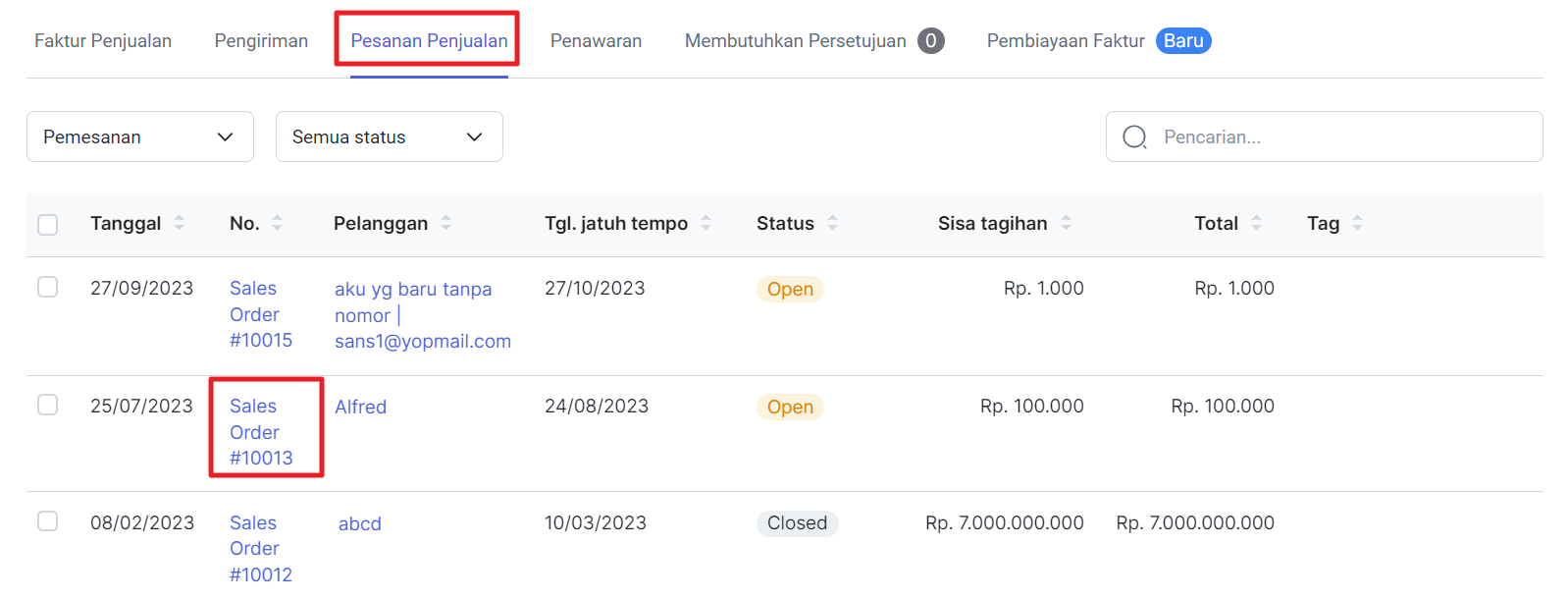Click the Status column sort icon
Screen dimensions: 1568x601
832,224
